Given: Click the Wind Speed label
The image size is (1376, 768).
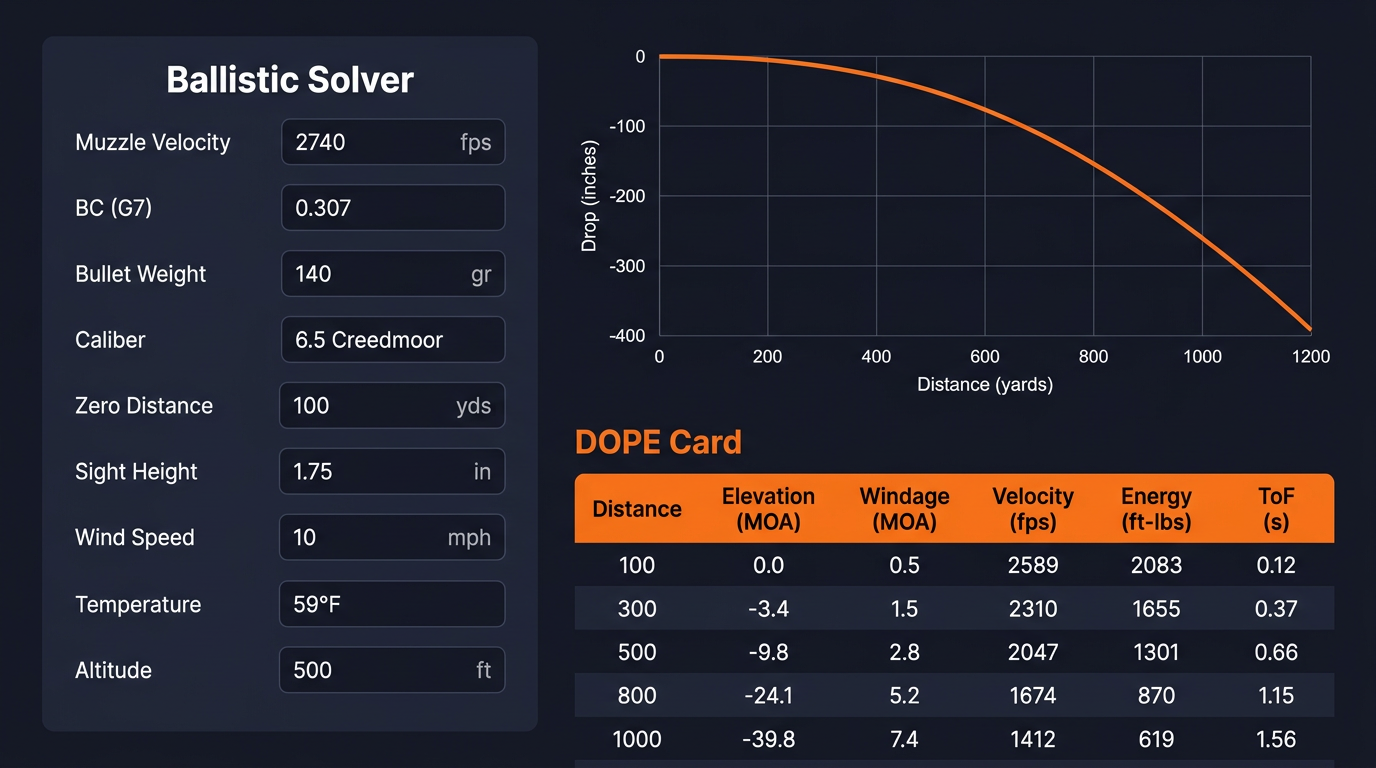Looking at the screenshot, I should coord(135,538).
